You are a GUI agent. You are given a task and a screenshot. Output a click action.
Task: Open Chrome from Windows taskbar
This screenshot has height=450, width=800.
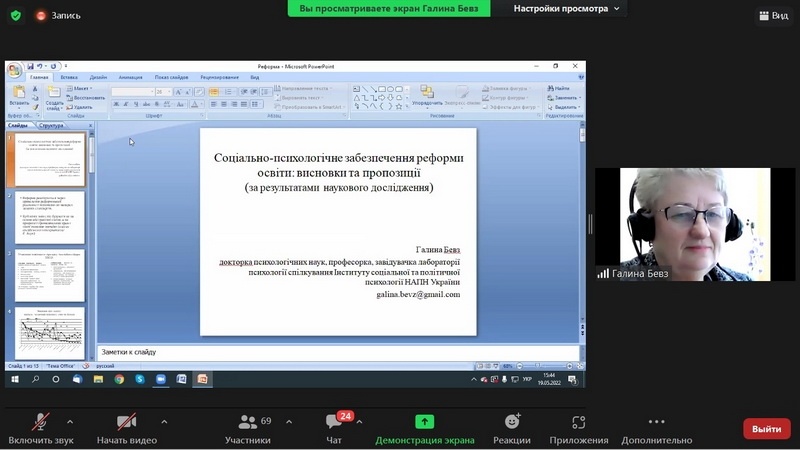[119, 379]
